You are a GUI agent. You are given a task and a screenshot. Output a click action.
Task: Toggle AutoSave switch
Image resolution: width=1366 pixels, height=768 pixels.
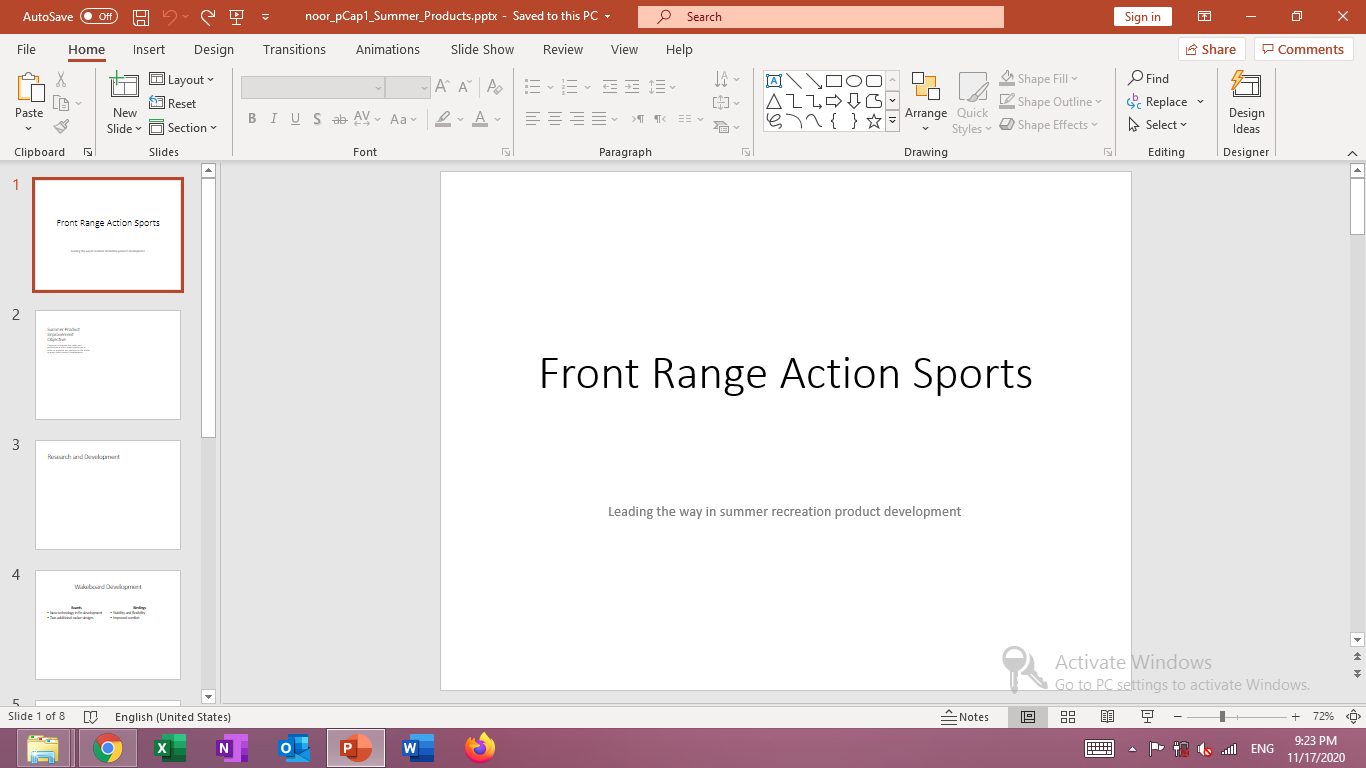pos(98,17)
